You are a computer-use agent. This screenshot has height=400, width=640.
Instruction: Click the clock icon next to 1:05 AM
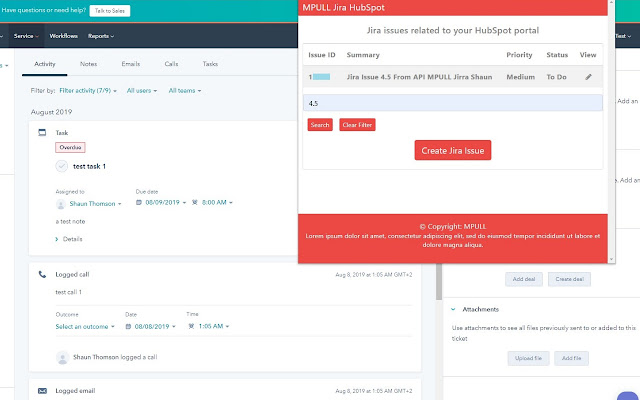click(191, 326)
